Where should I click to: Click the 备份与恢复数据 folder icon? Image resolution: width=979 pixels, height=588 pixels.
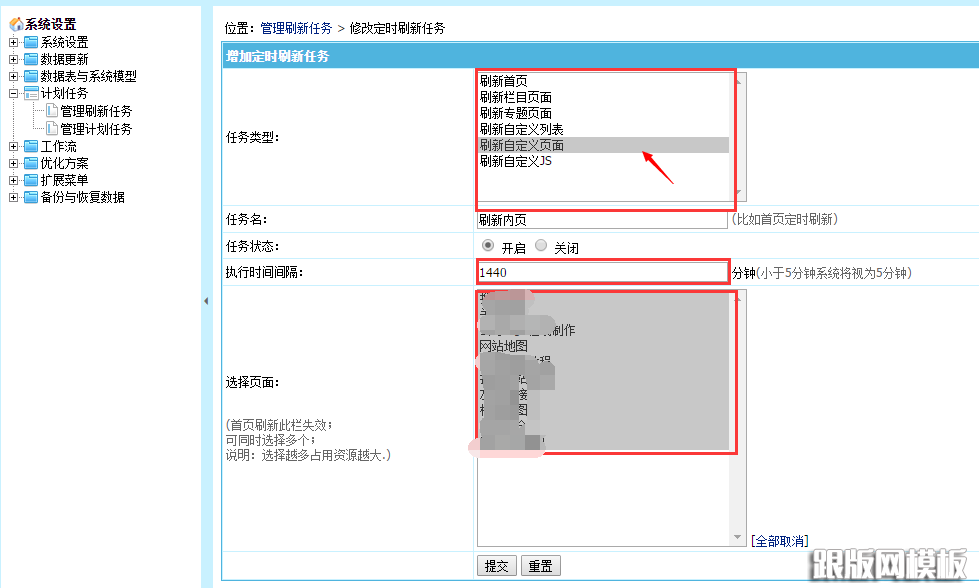coord(30,197)
